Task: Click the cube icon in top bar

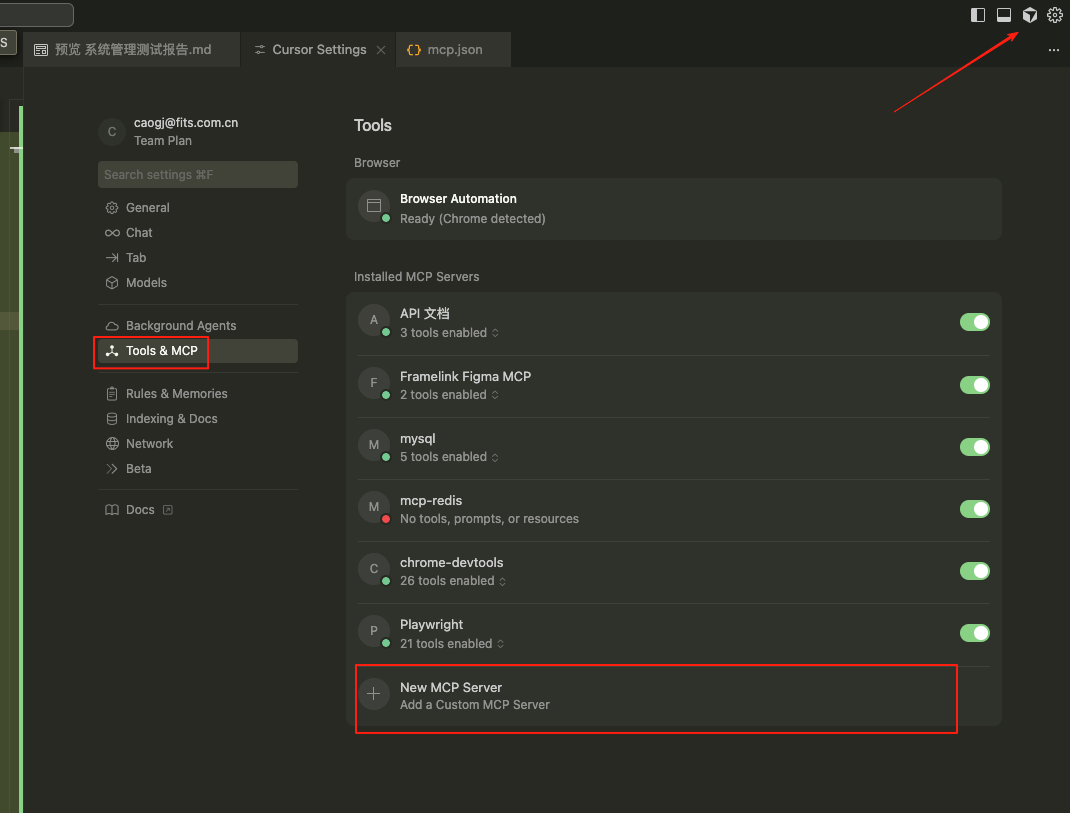Action: [x=1029, y=15]
